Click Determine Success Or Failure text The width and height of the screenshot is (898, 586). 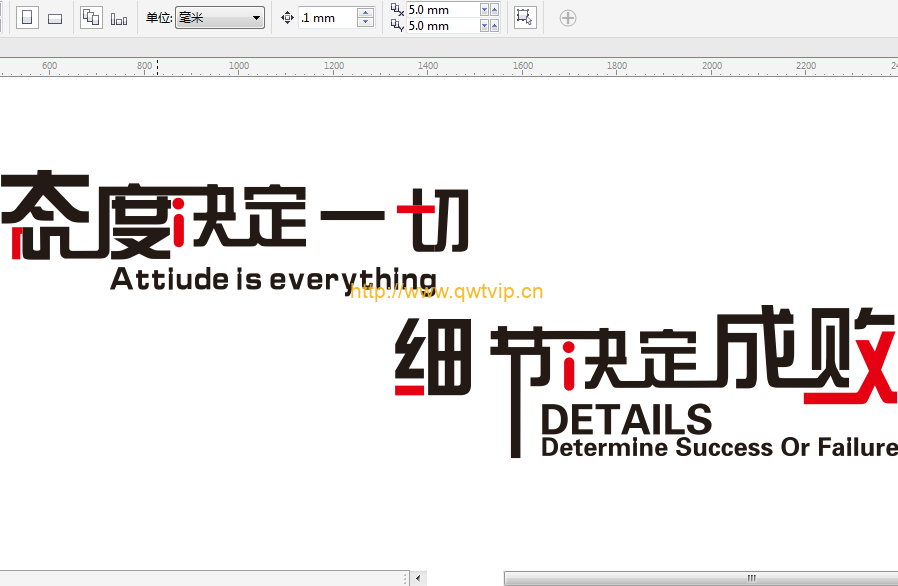tap(719, 447)
